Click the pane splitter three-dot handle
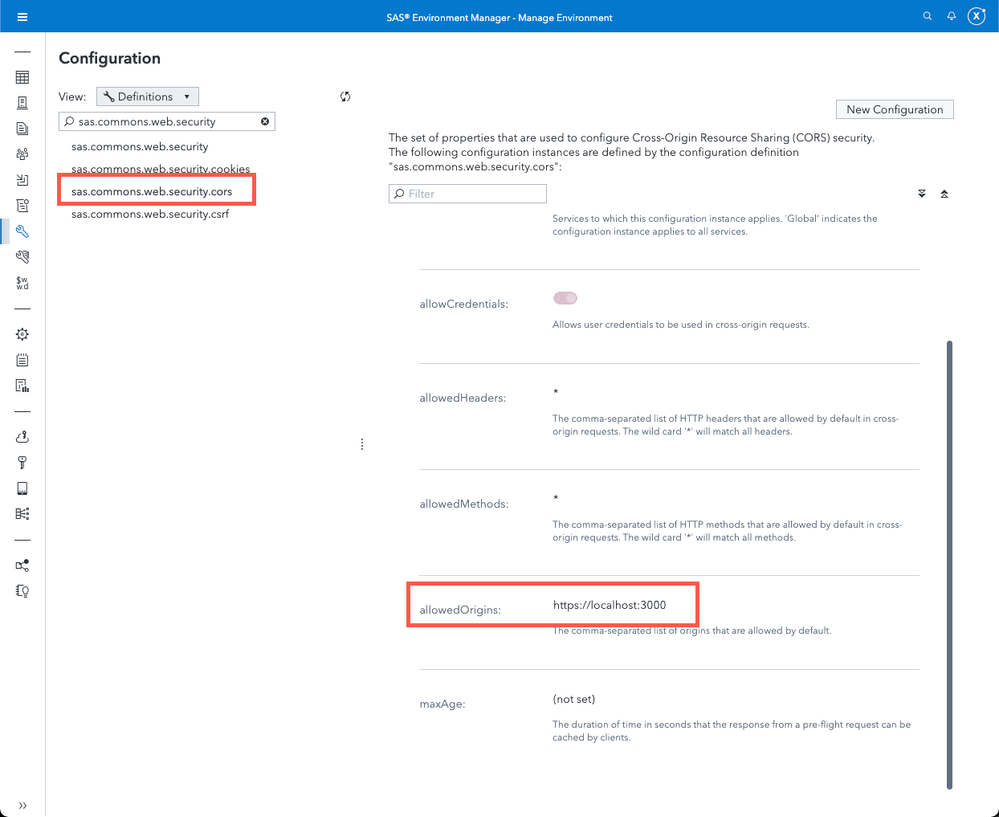The image size is (999, 817). [362, 444]
